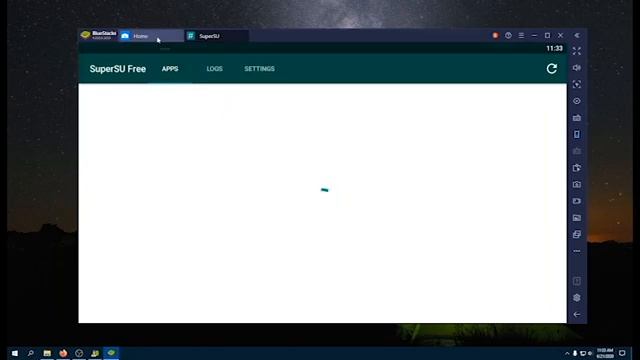Open the multi-instance manager icon
The image size is (640, 360).
(x=577, y=234)
